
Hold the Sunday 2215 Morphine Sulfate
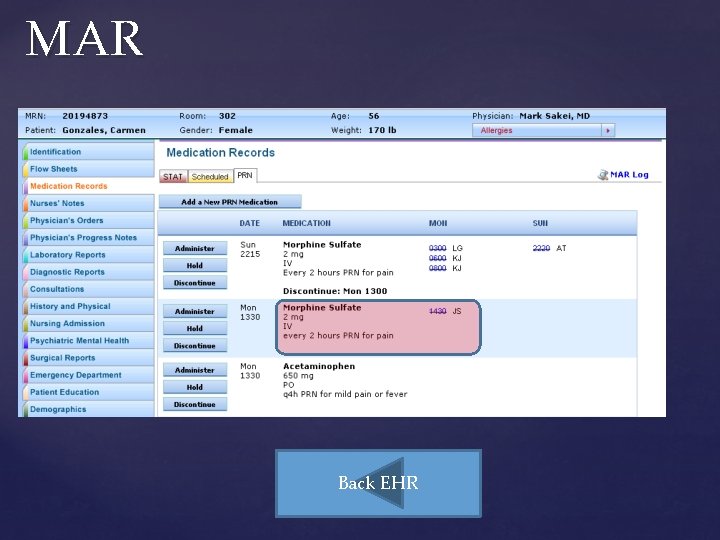tap(195, 265)
